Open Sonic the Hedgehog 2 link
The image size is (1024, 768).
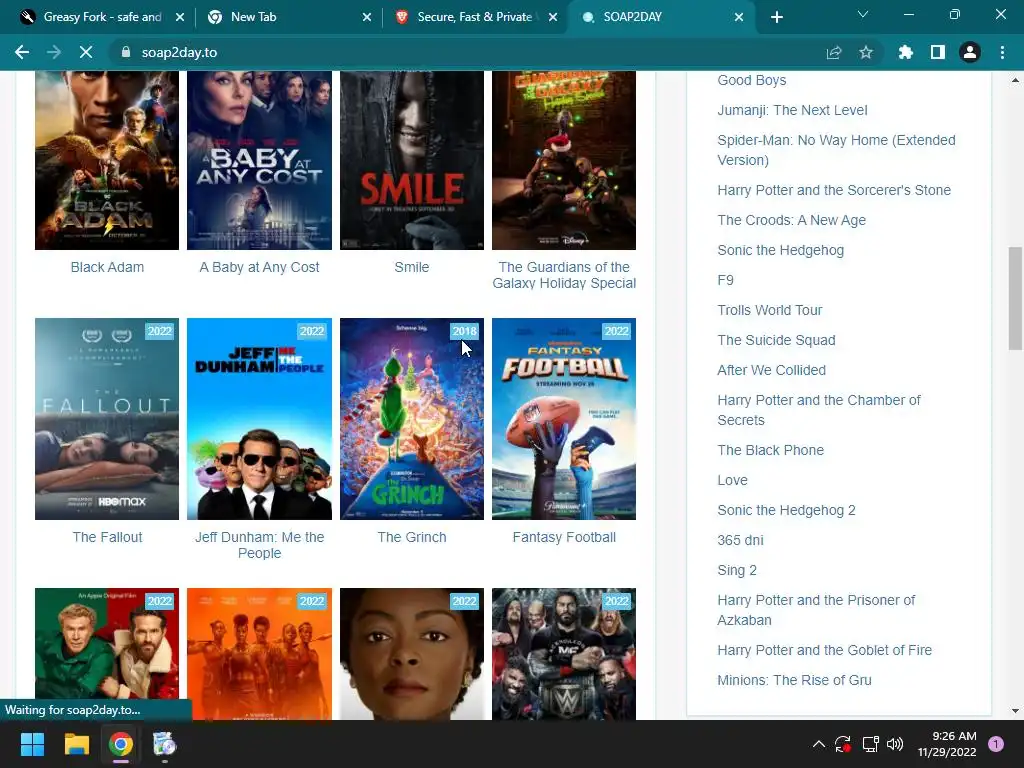[786, 510]
